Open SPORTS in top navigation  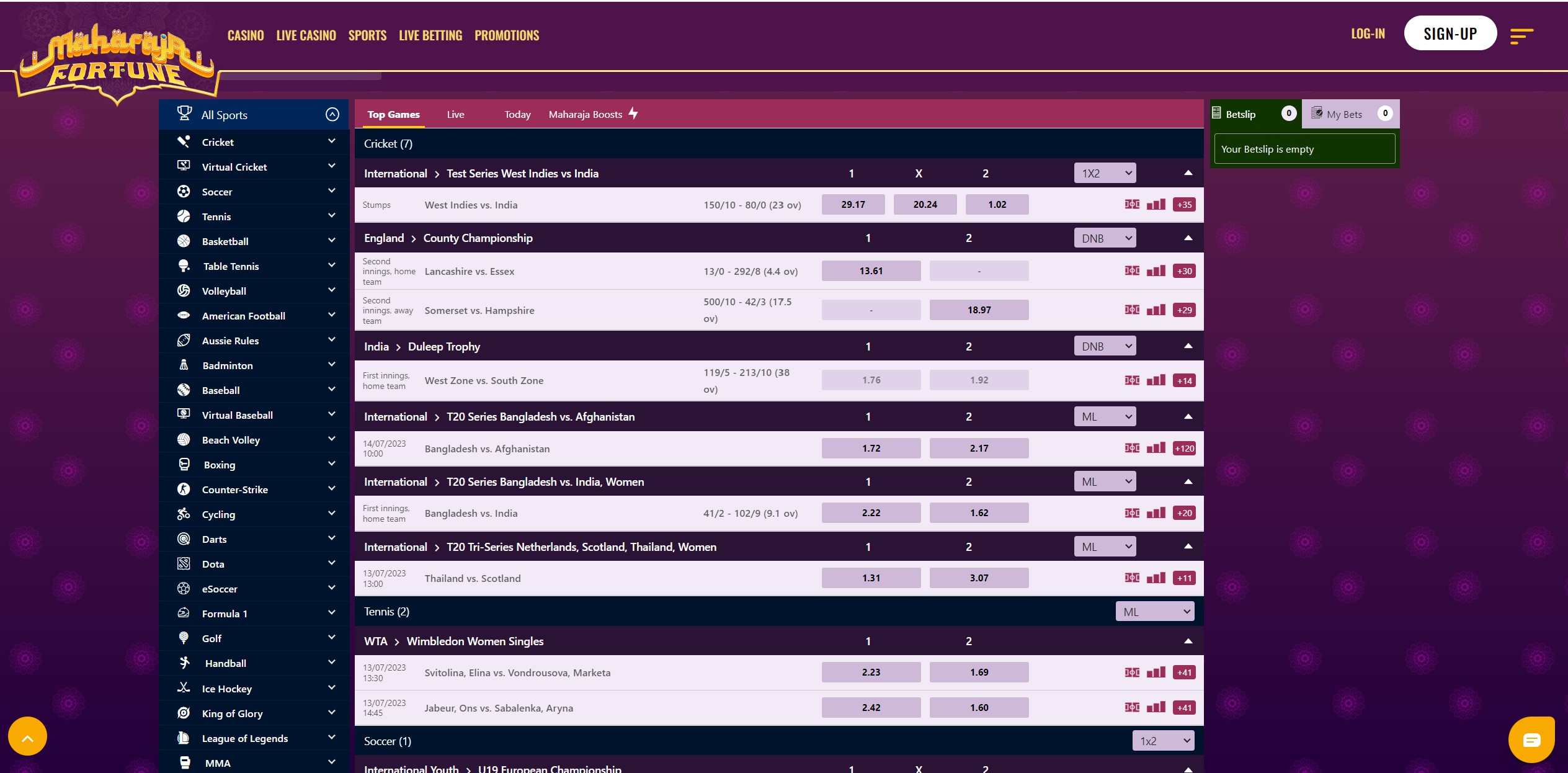pyautogui.click(x=367, y=35)
